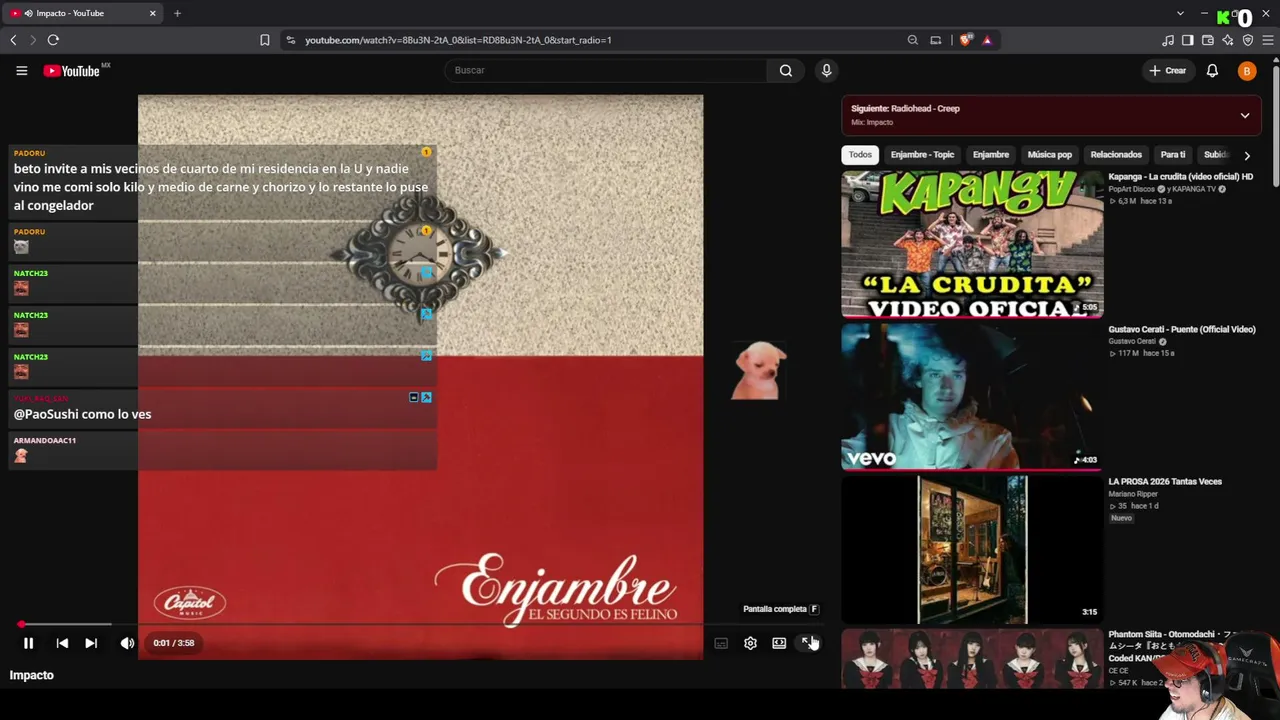The height and width of the screenshot is (720, 1280).
Task: Open Kapanga - La crudita video title
Action: pyautogui.click(x=1180, y=177)
